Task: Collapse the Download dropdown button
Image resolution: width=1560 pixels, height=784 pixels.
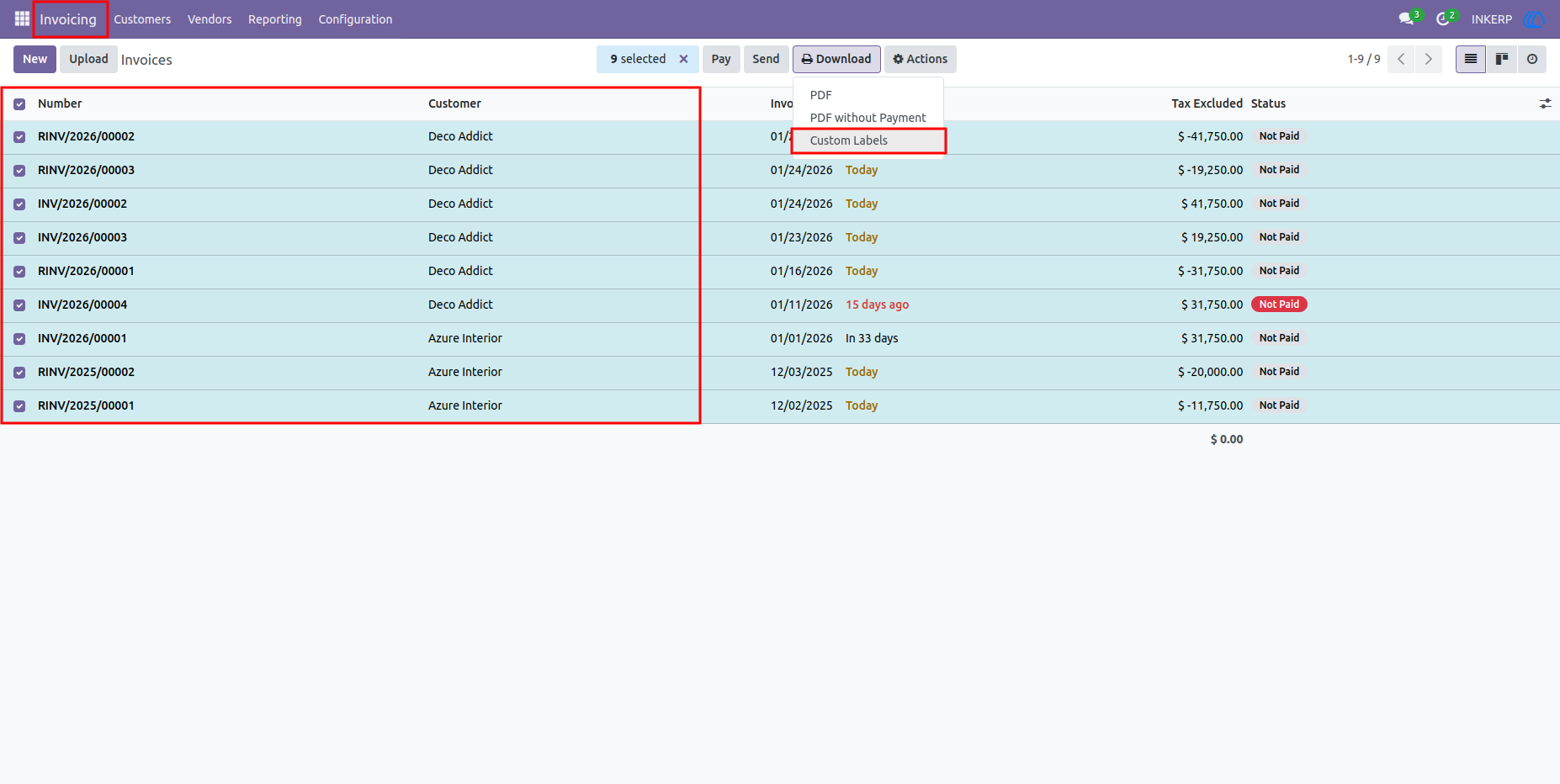Action: [x=836, y=59]
